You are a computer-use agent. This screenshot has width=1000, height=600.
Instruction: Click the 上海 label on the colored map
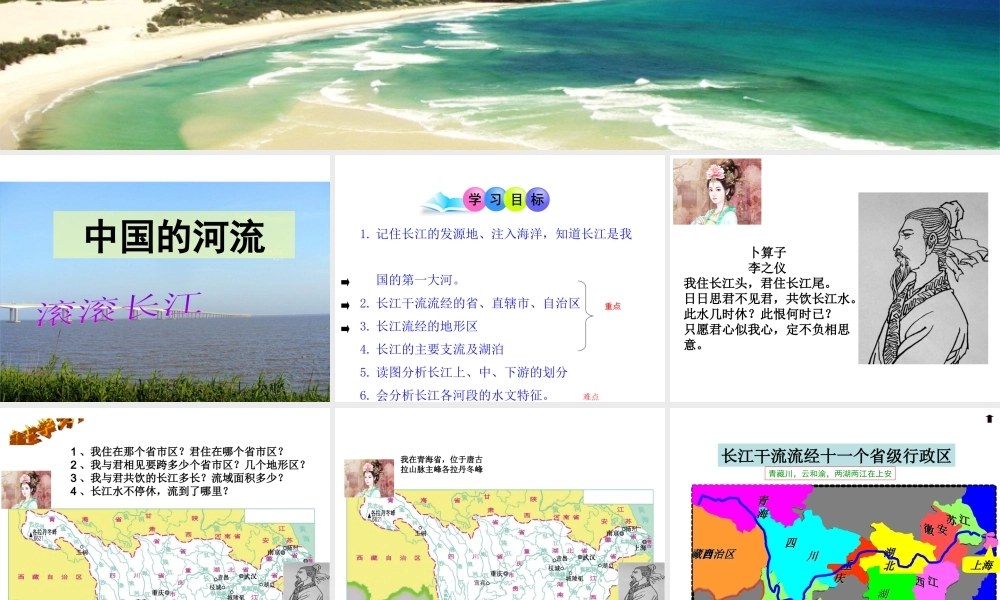pos(982,565)
